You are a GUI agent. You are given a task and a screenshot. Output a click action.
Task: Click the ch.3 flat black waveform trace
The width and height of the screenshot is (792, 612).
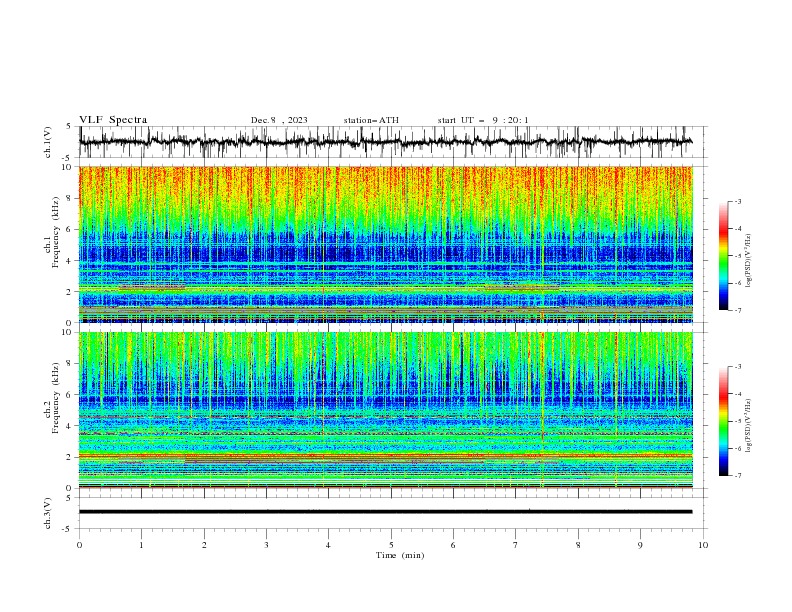385,512
